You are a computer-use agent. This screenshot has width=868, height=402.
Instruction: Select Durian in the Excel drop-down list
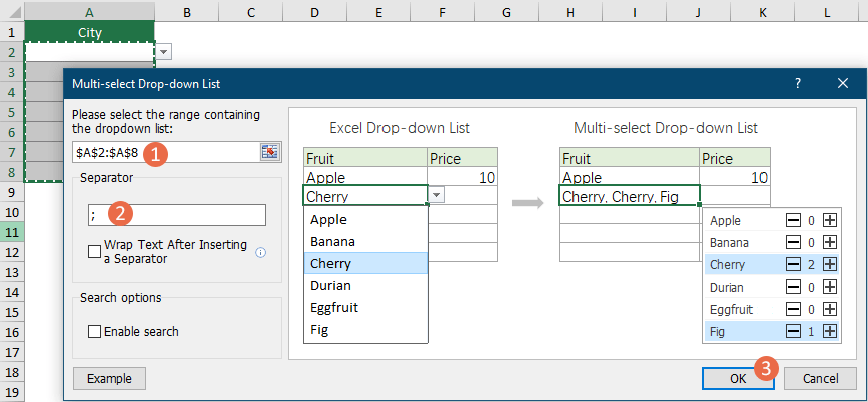point(366,286)
